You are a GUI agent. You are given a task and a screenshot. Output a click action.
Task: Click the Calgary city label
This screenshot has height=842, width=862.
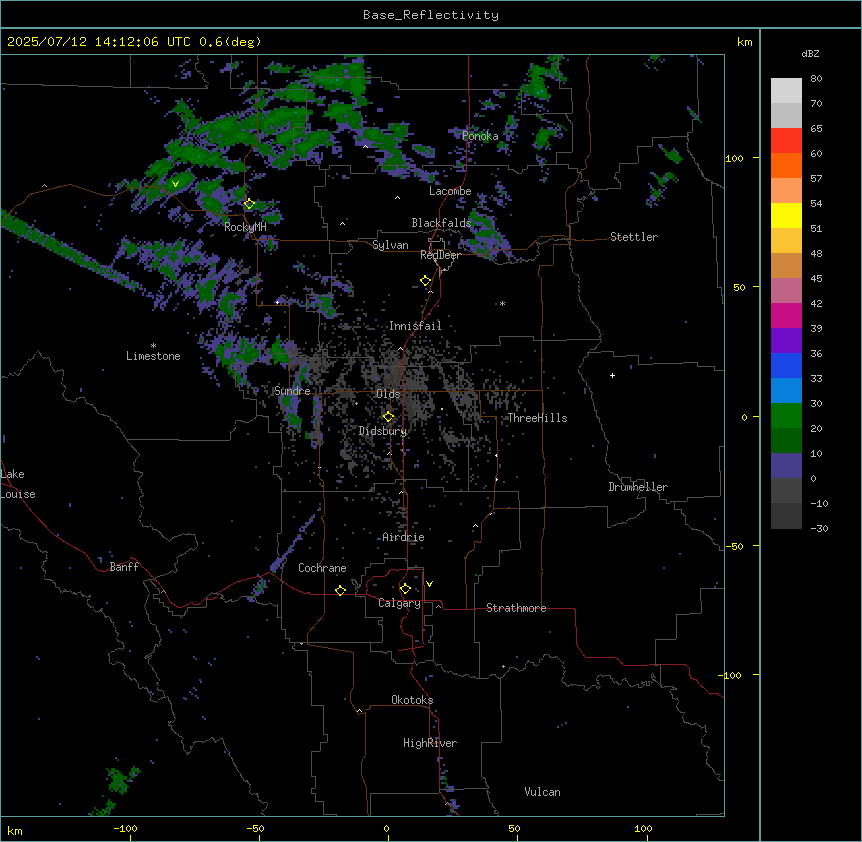[x=399, y=603]
